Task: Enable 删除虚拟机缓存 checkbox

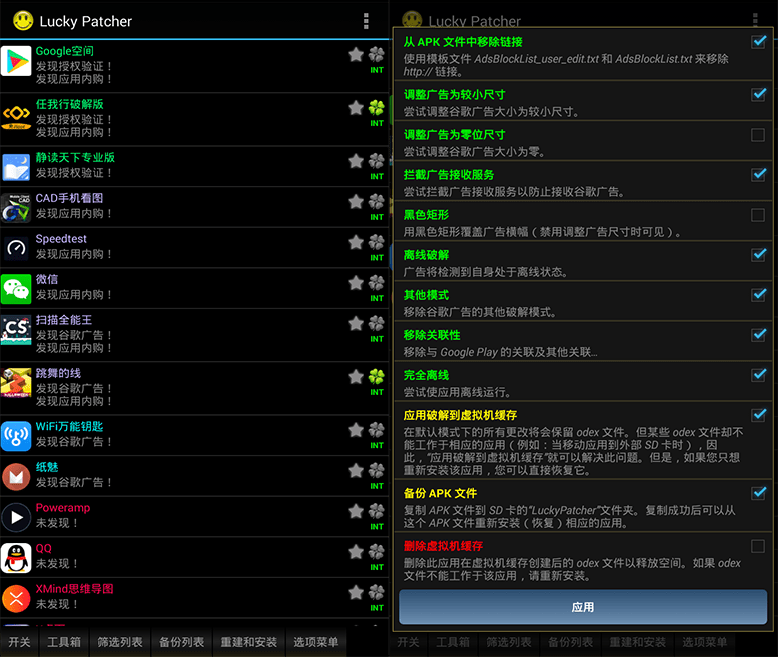Action: tap(758, 546)
